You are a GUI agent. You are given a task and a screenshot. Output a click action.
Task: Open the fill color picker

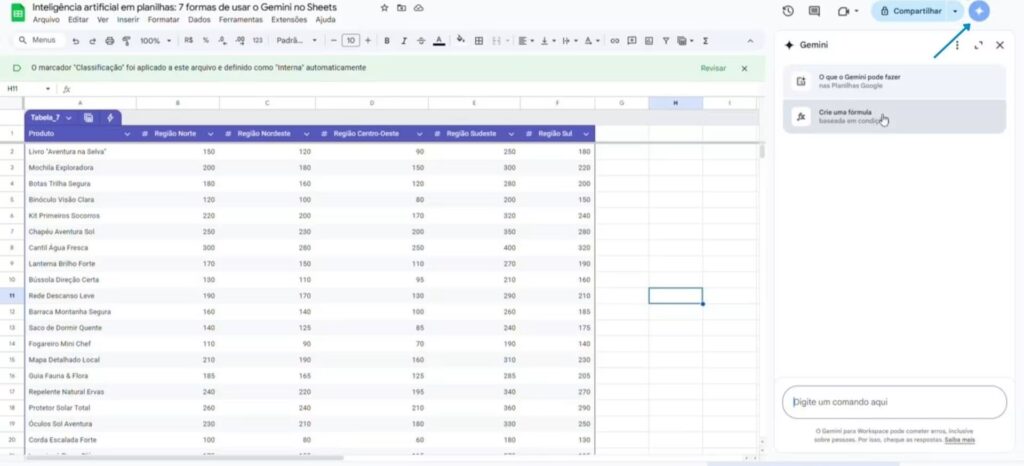click(460, 40)
